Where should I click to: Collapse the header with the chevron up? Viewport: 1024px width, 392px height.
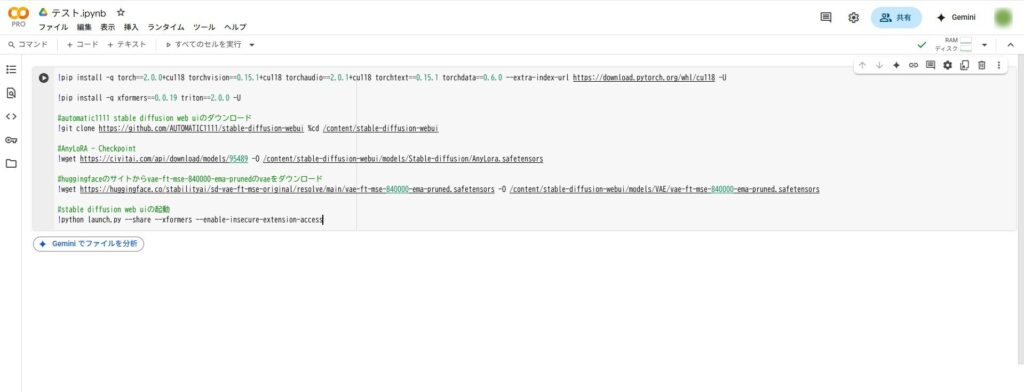point(1010,45)
